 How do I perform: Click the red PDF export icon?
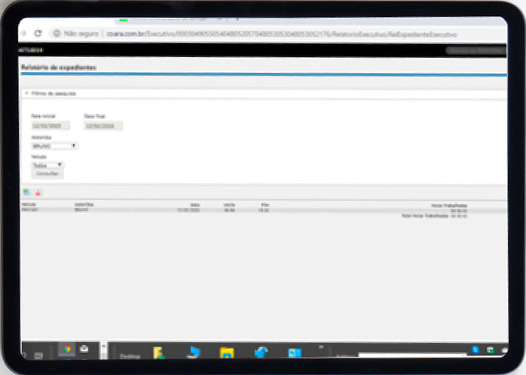pos(38,193)
